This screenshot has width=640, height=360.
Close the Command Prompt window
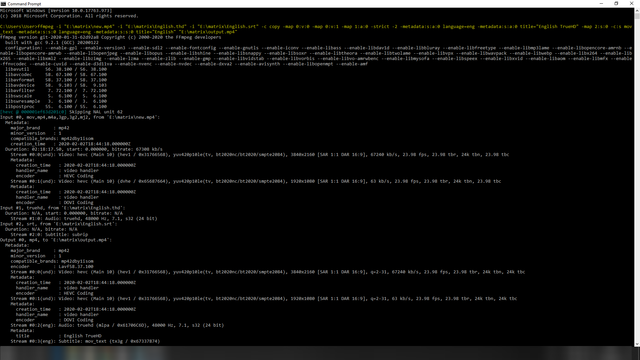coord(632,3)
